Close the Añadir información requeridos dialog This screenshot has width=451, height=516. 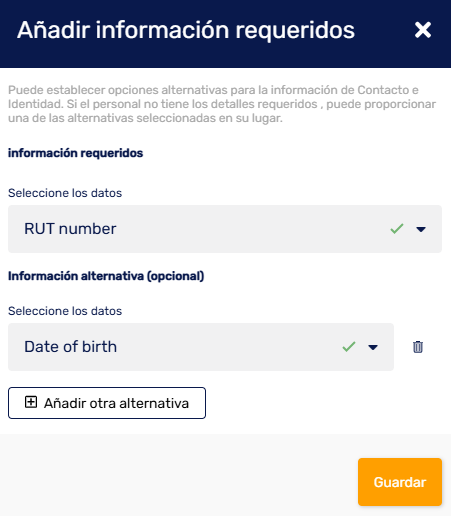click(423, 30)
